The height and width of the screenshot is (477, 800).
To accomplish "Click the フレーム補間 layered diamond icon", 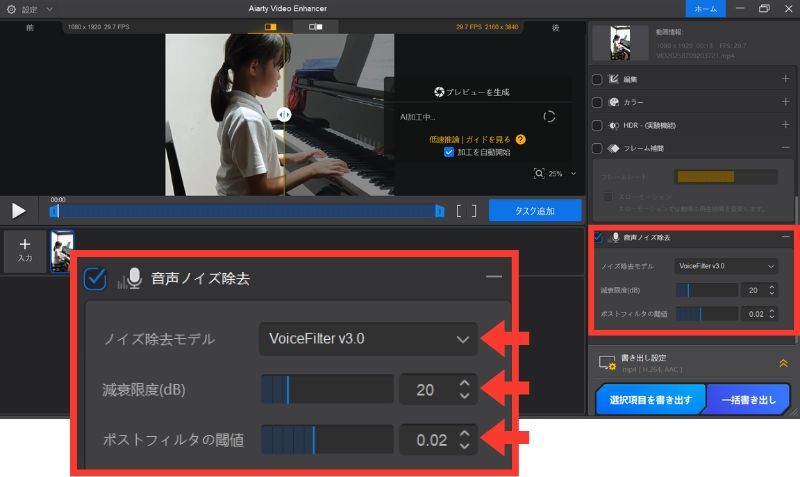I will [614, 148].
